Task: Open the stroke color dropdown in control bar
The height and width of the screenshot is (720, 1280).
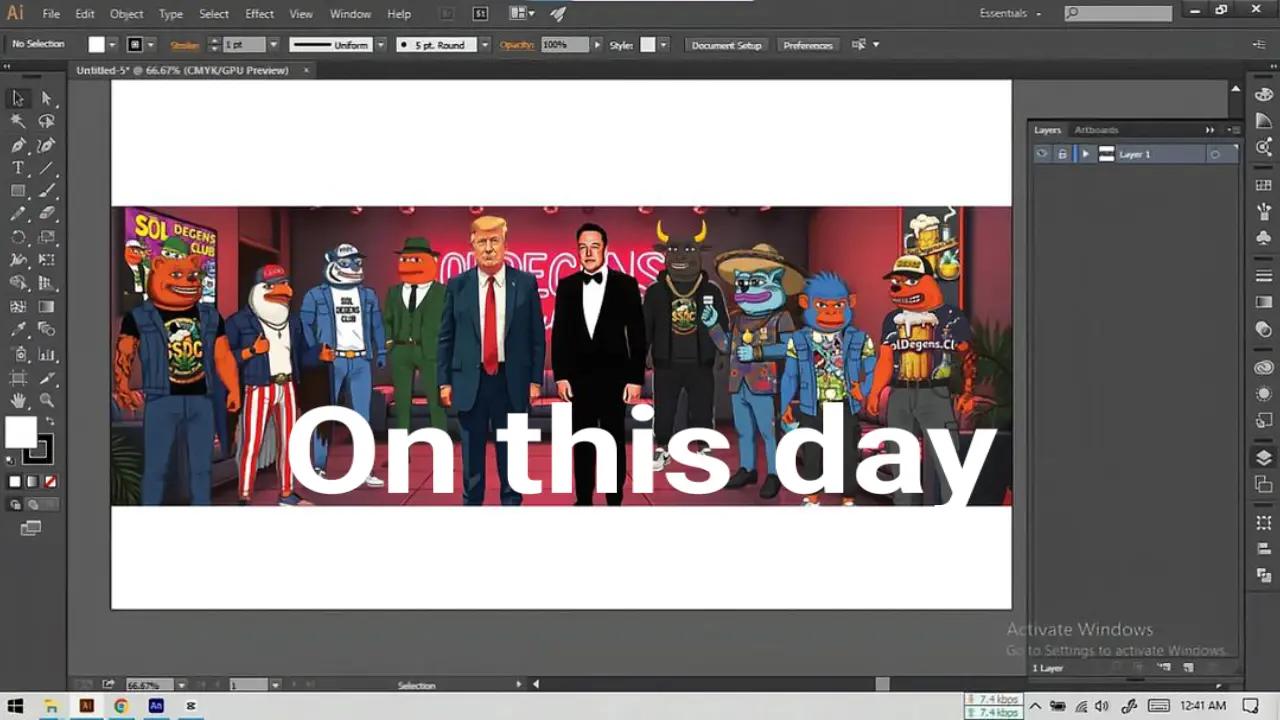Action: (151, 45)
